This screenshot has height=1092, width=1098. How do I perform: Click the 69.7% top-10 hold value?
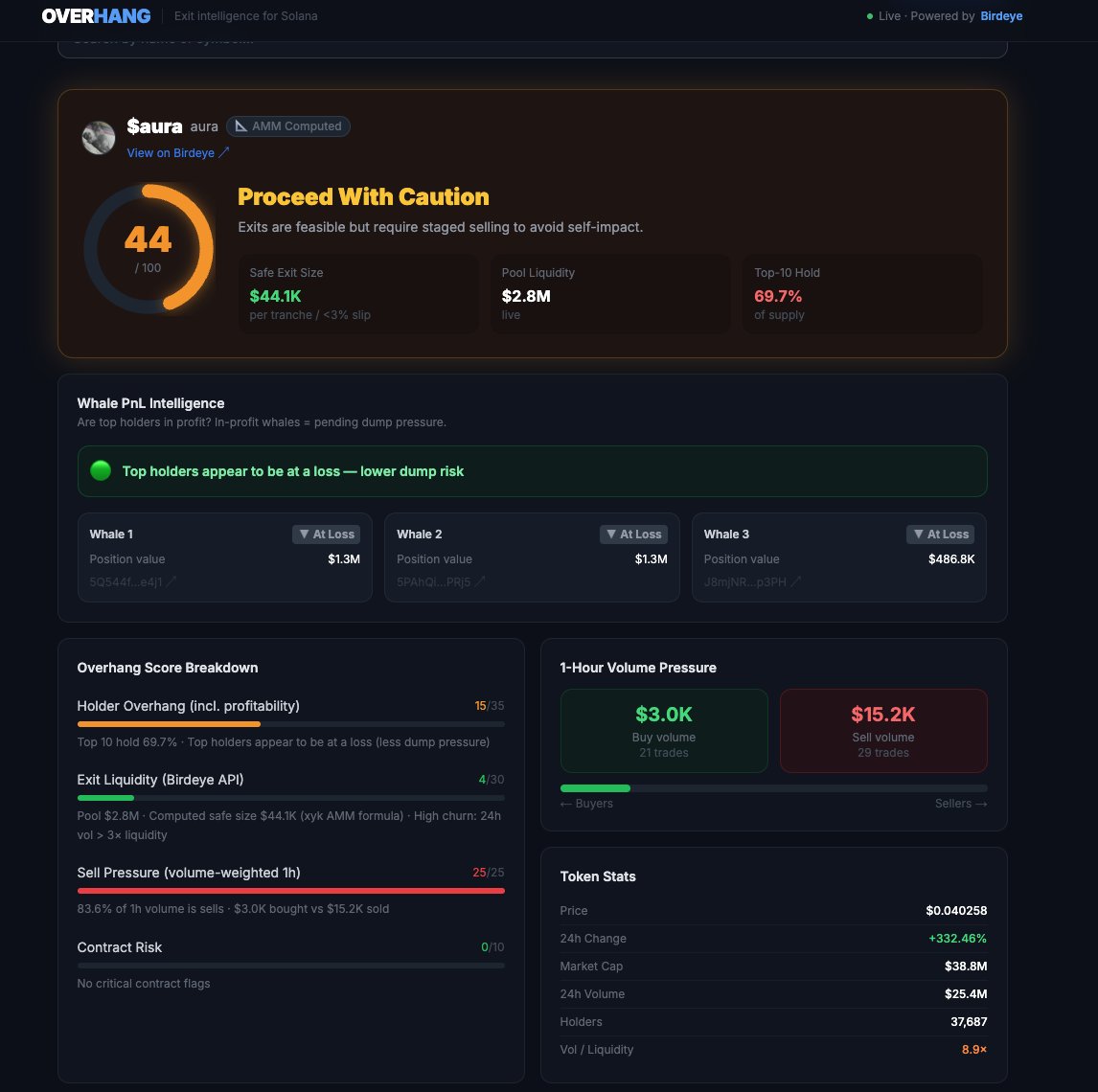point(778,296)
